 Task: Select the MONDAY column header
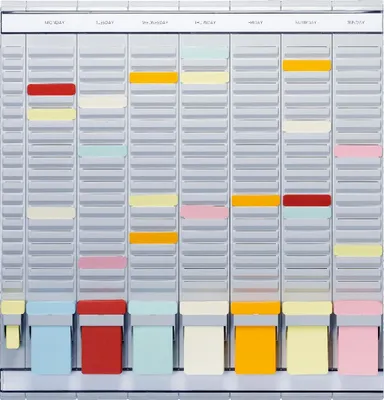point(54,23)
